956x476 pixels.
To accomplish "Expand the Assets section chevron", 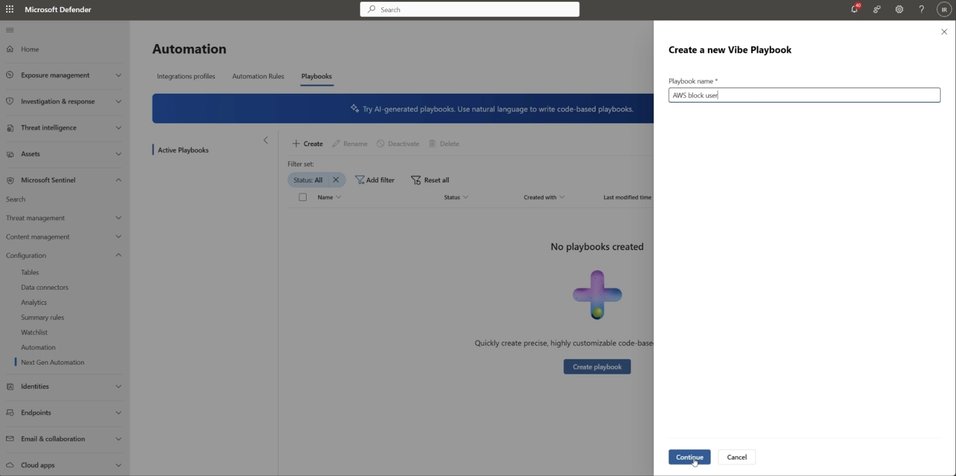I will 118,154.
